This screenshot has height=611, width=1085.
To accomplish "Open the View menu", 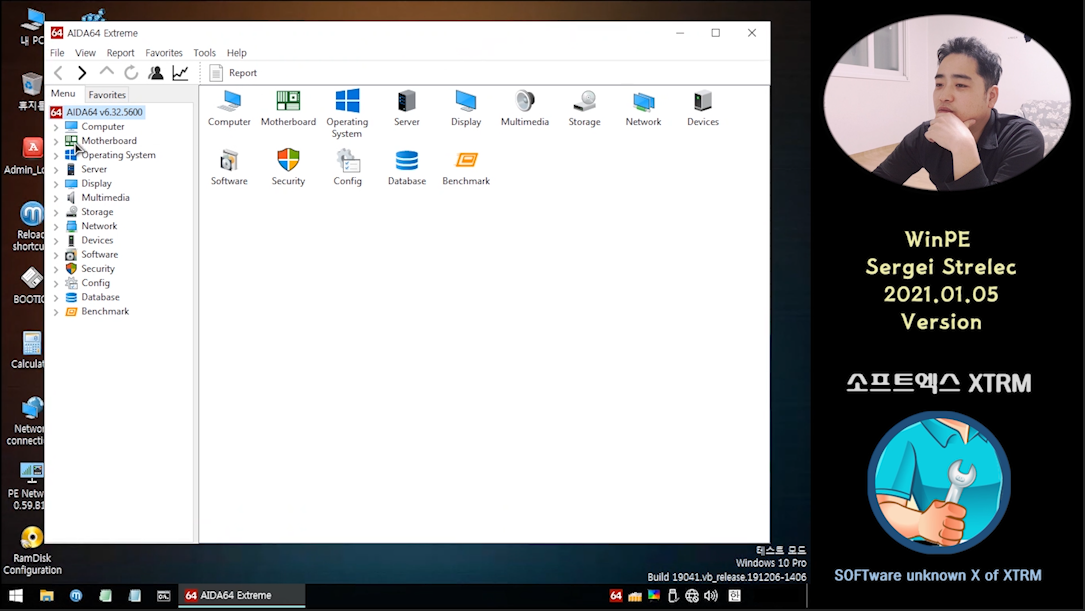I will tap(85, 53).
